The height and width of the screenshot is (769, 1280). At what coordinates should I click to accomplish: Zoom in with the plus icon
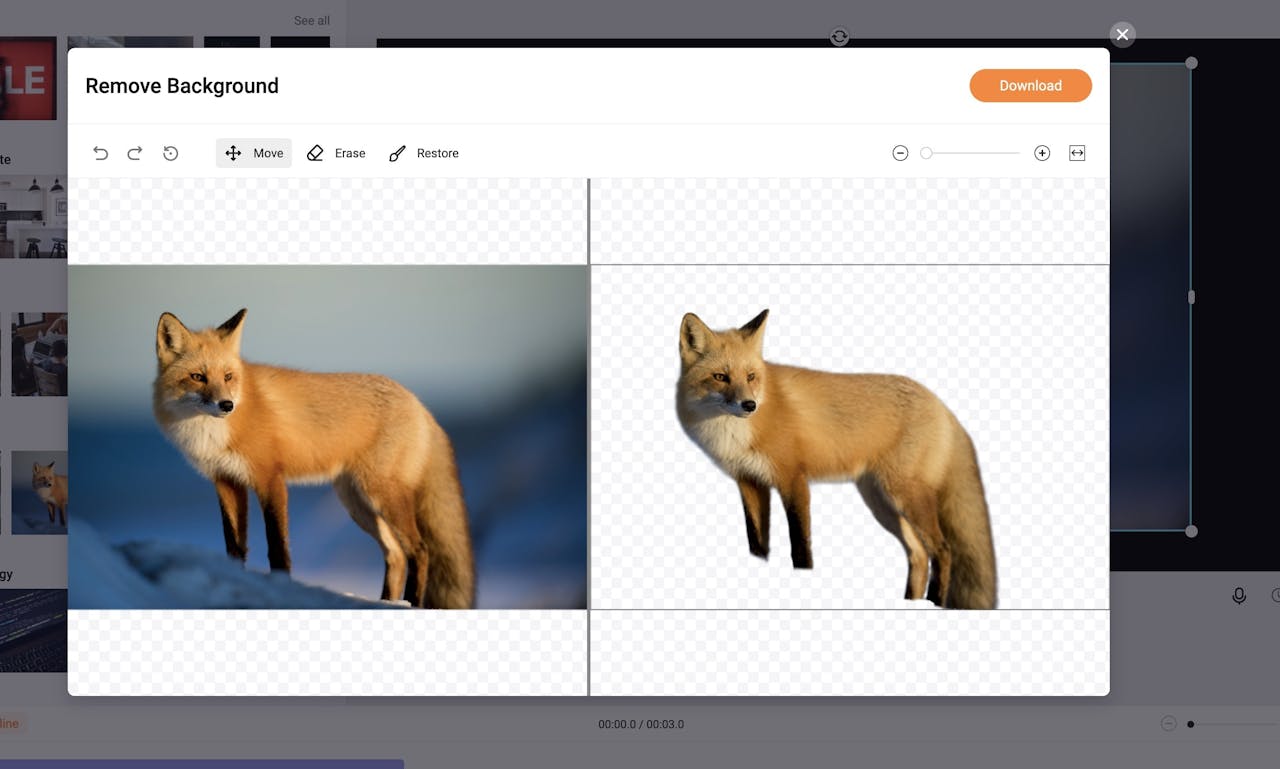[x=1042, y=153]
